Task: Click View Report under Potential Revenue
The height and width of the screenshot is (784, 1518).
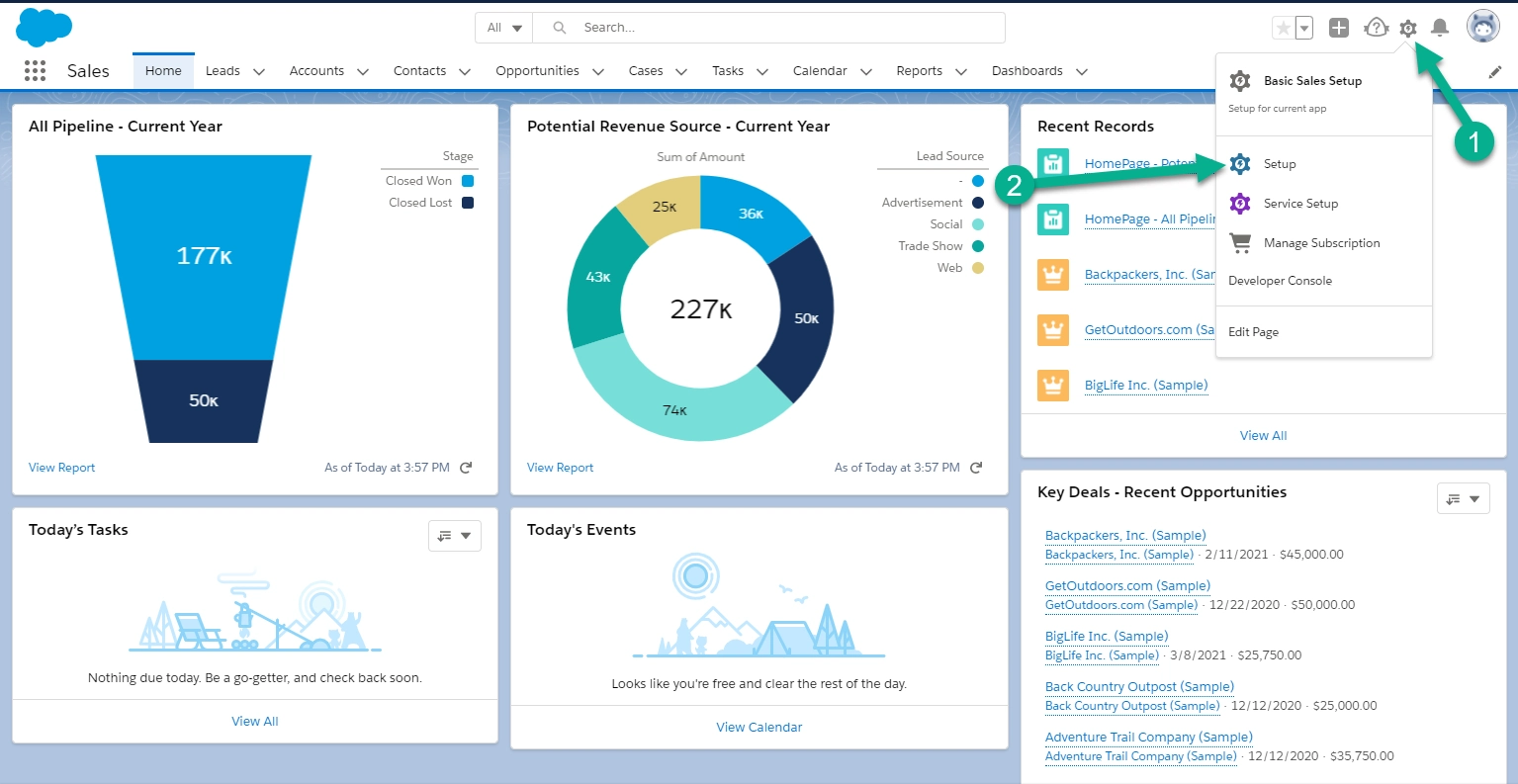Action: 561,468
